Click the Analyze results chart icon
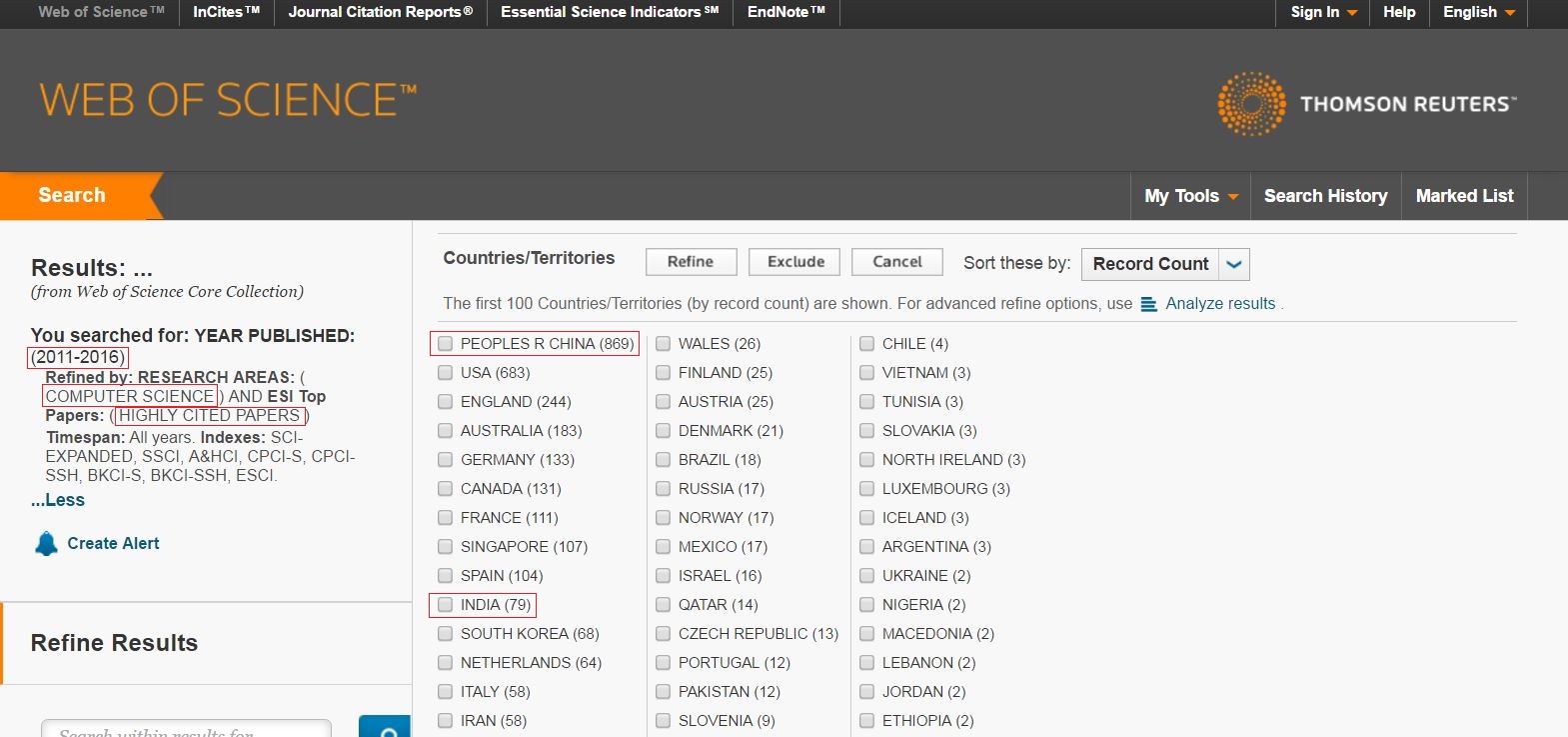1568x737 pixels. [x=1148, y=304]
